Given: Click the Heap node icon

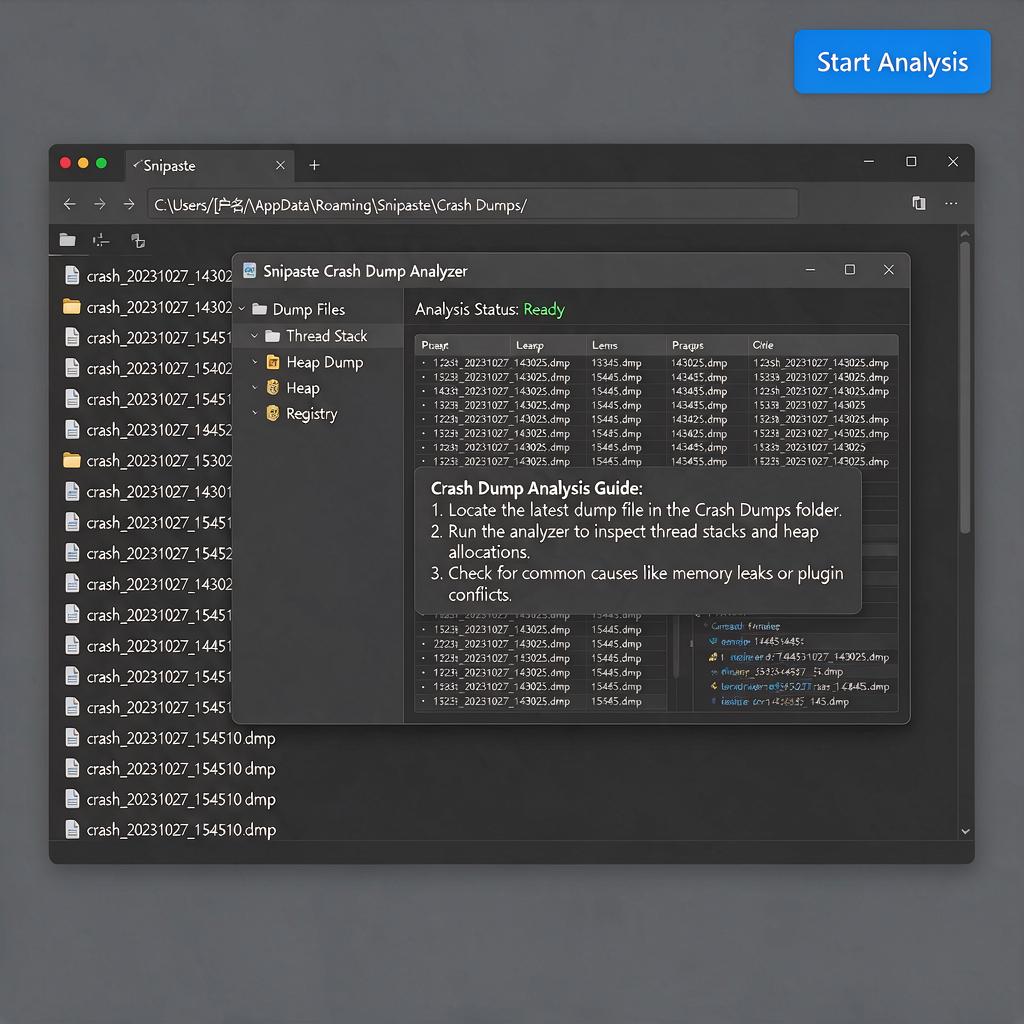Looking at the screenshot, I should 273,388.
